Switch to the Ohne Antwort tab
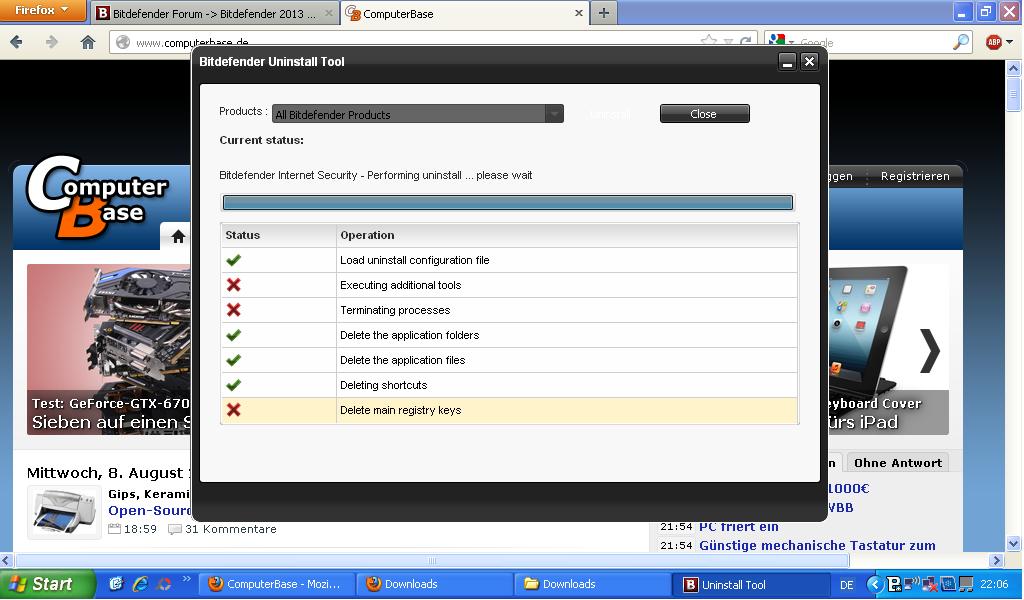Viewport: 1024px width, 600px height. (x=898, y=463)
